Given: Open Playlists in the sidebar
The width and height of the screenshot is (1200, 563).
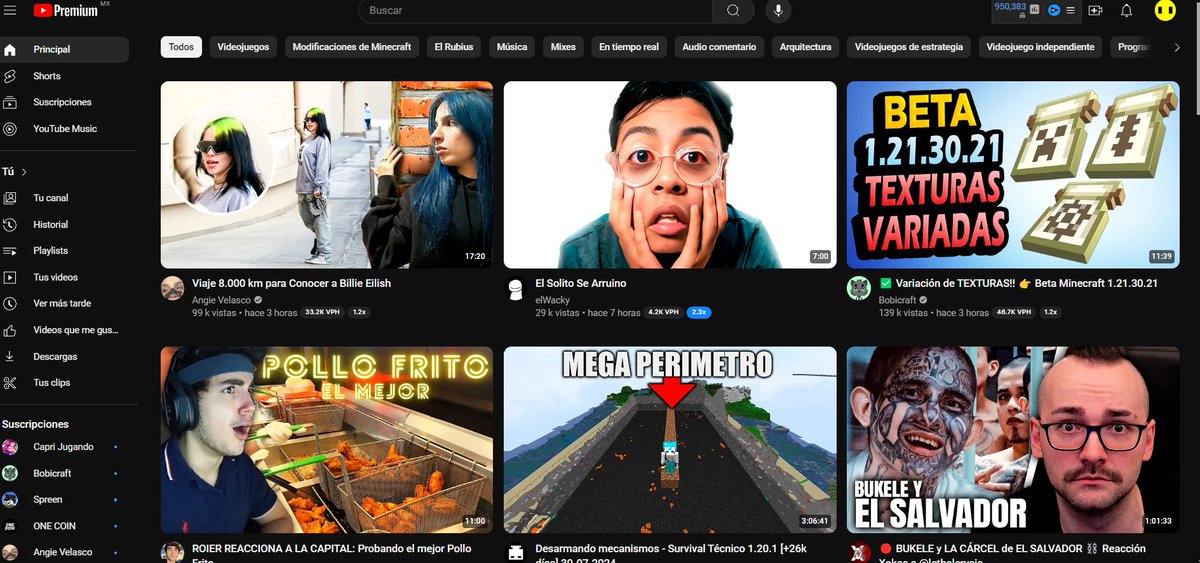Looking at the screenshot, I should (65, 251).
